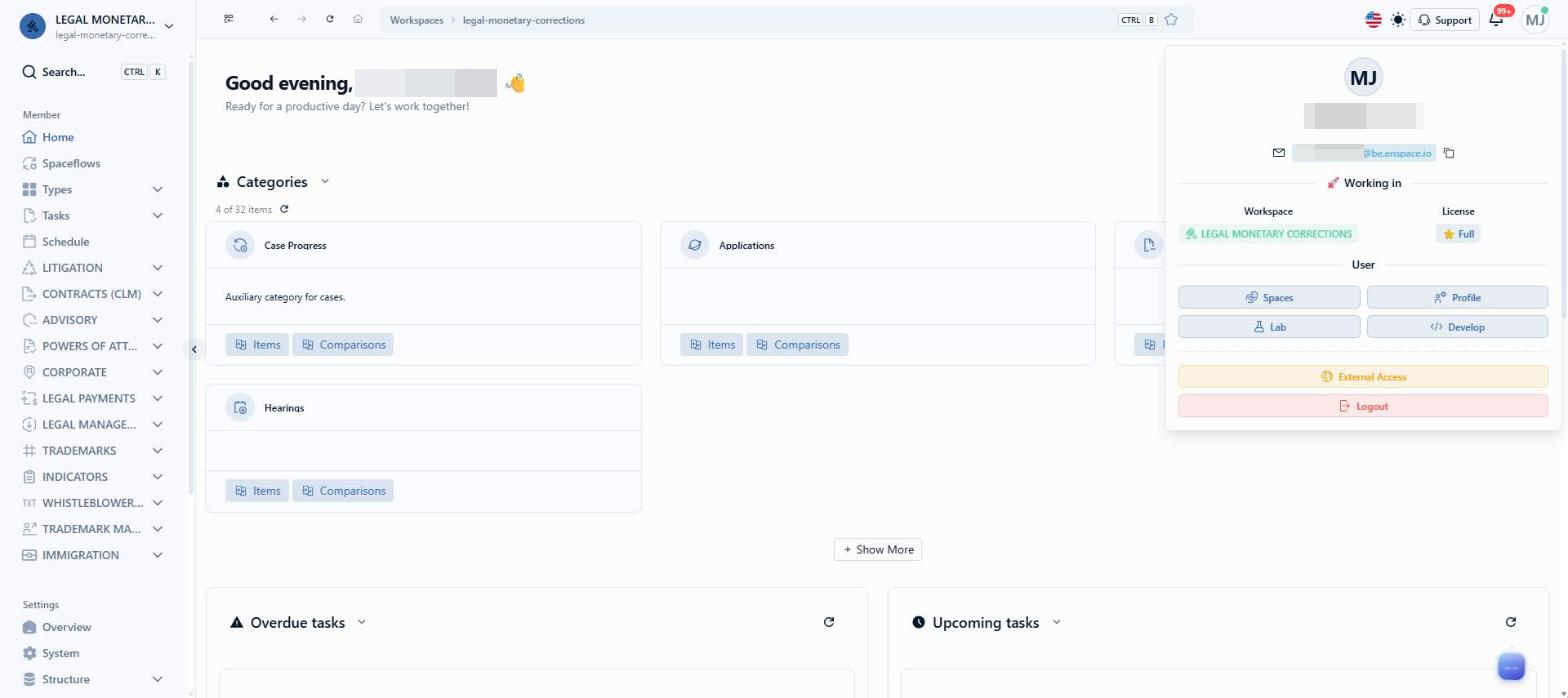Expand CORPORATE section
The width and height of the screenshot is (1568, 698).
pyautogui.click(x=157, y=372)
